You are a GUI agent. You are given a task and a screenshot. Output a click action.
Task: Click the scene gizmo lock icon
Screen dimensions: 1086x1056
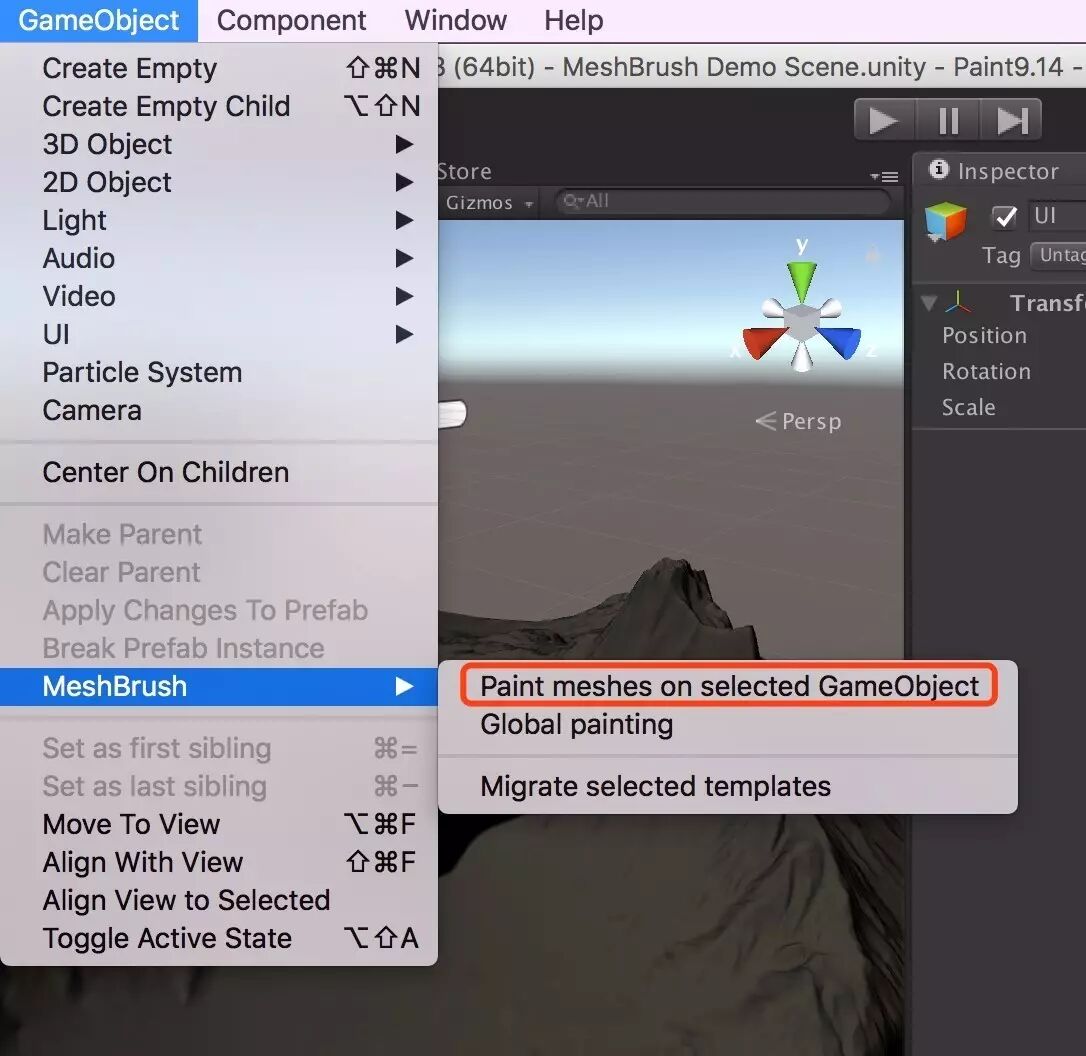(x=873, y=254)
